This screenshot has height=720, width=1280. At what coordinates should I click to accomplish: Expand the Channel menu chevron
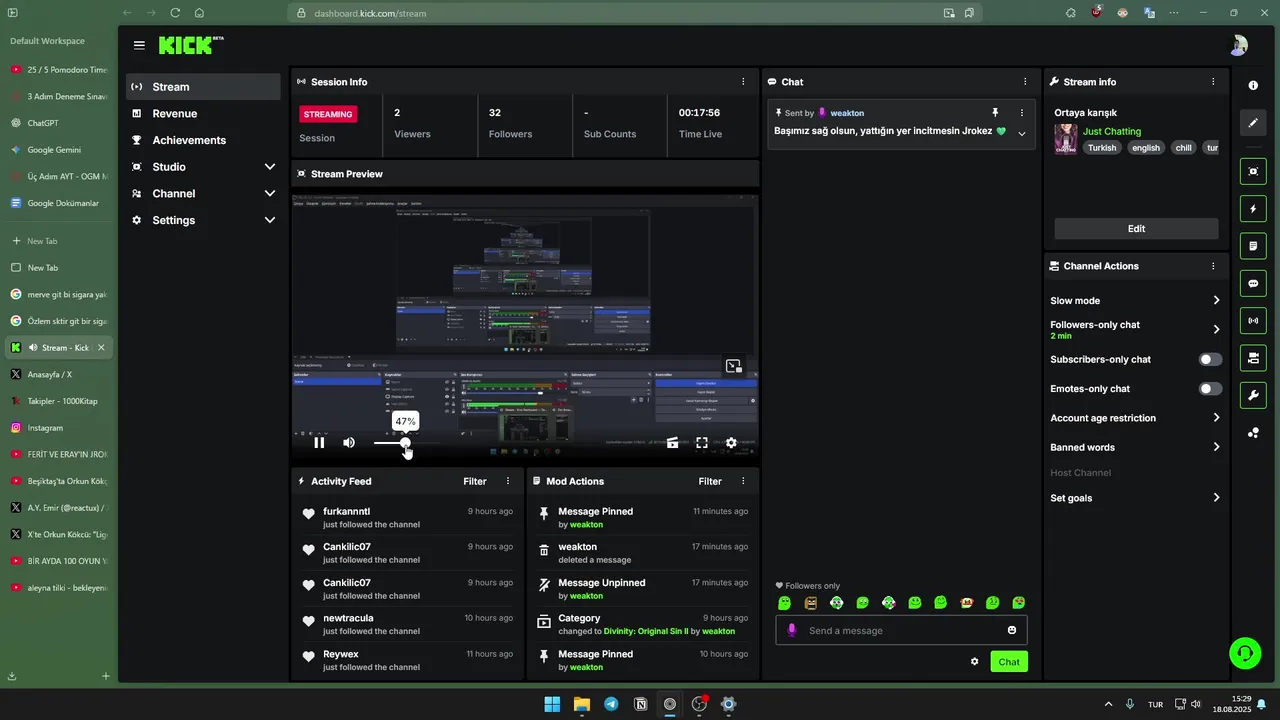pos(269,194)
